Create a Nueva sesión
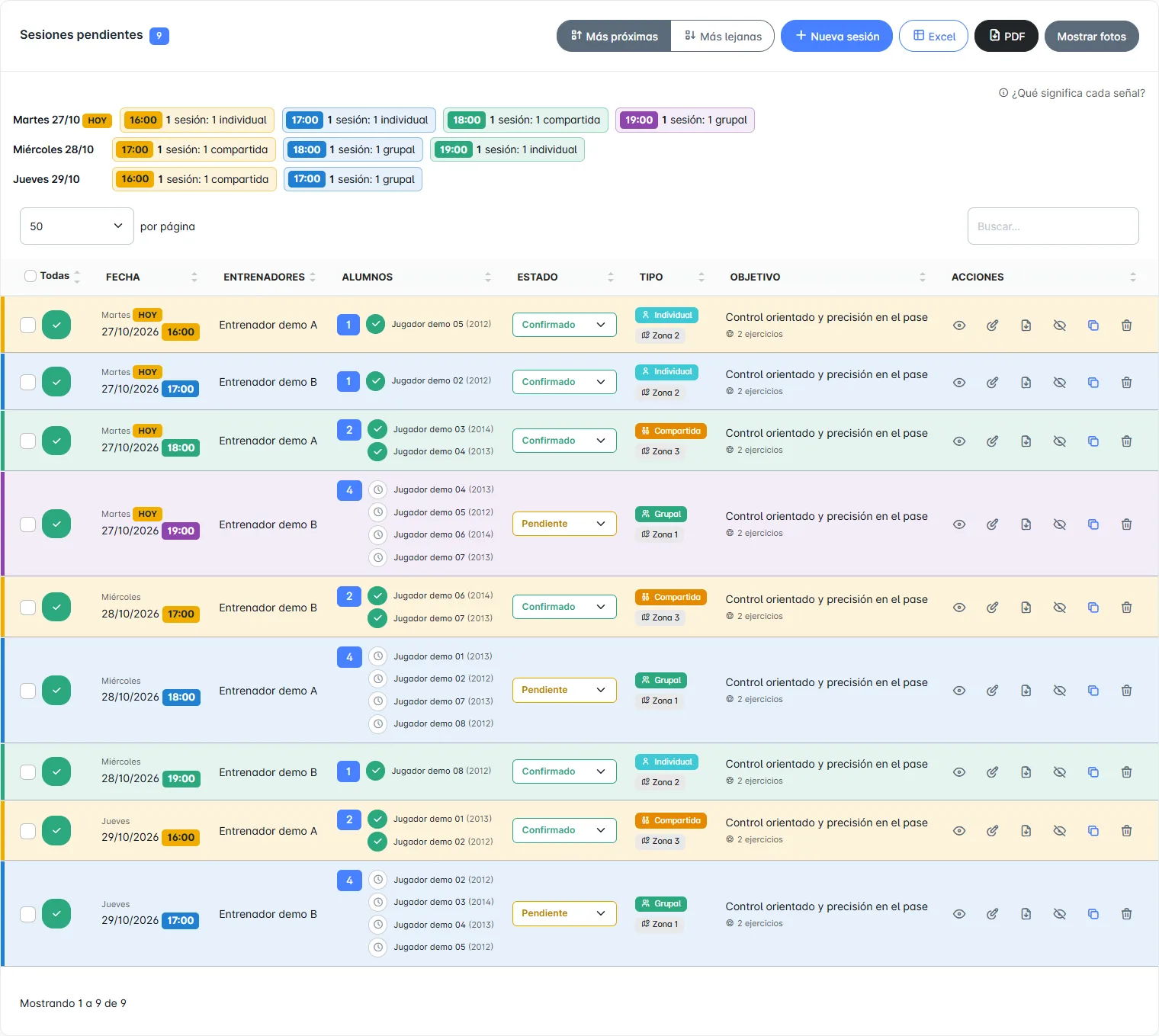1159x1036 pixels. (836, 36)
